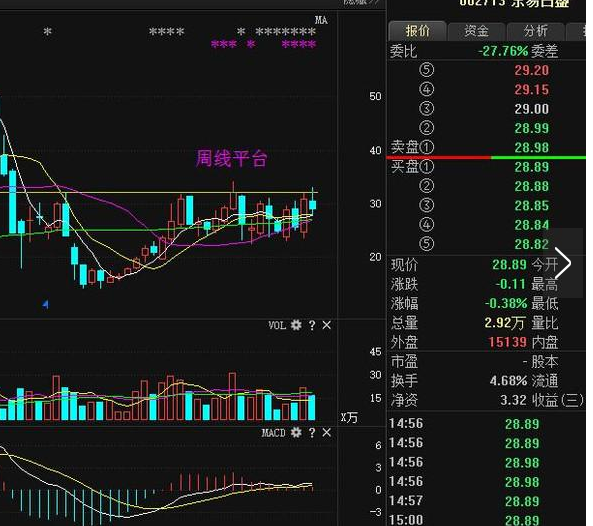Image resolution: width=593 pixels, height=526 pixels.
Task: Click the 净资 value 3.32
Action: [x=513, y=400]
